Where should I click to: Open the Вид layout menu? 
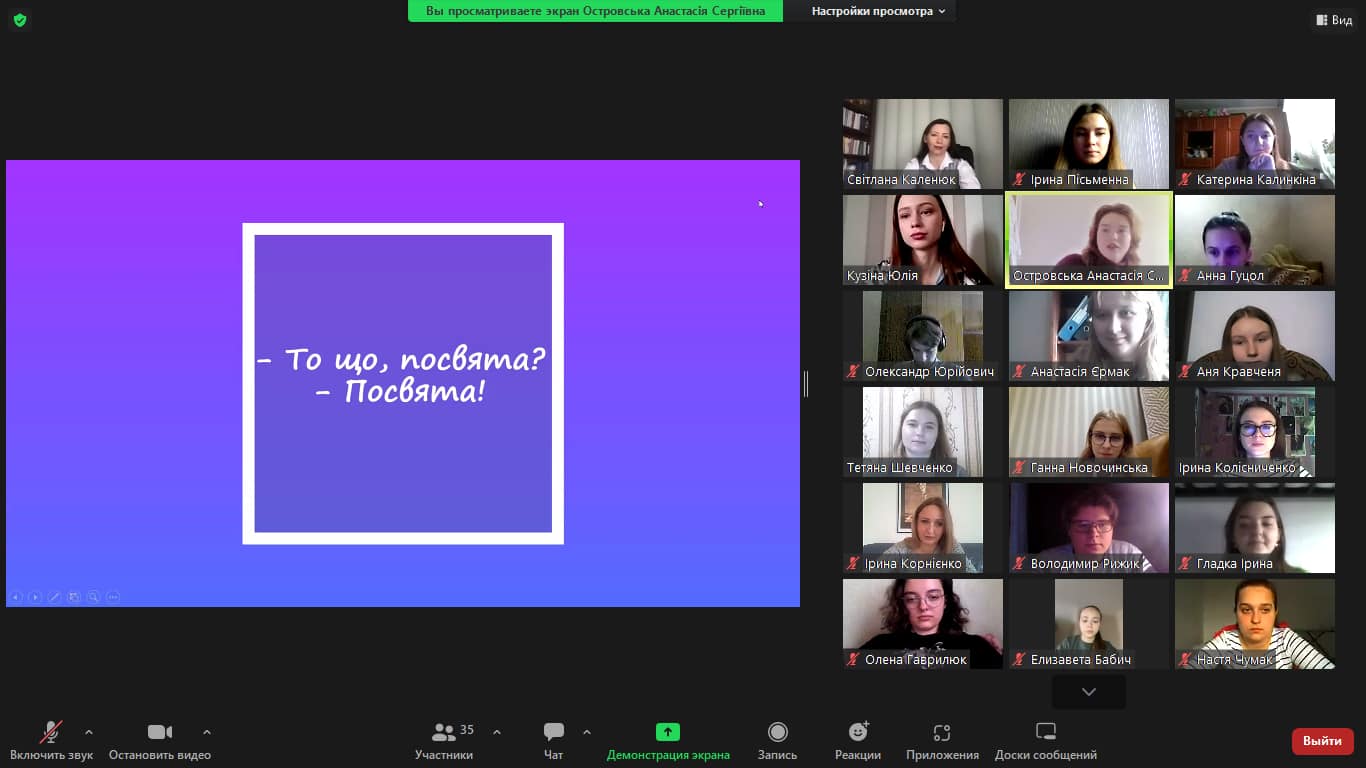coord(1334,20)
